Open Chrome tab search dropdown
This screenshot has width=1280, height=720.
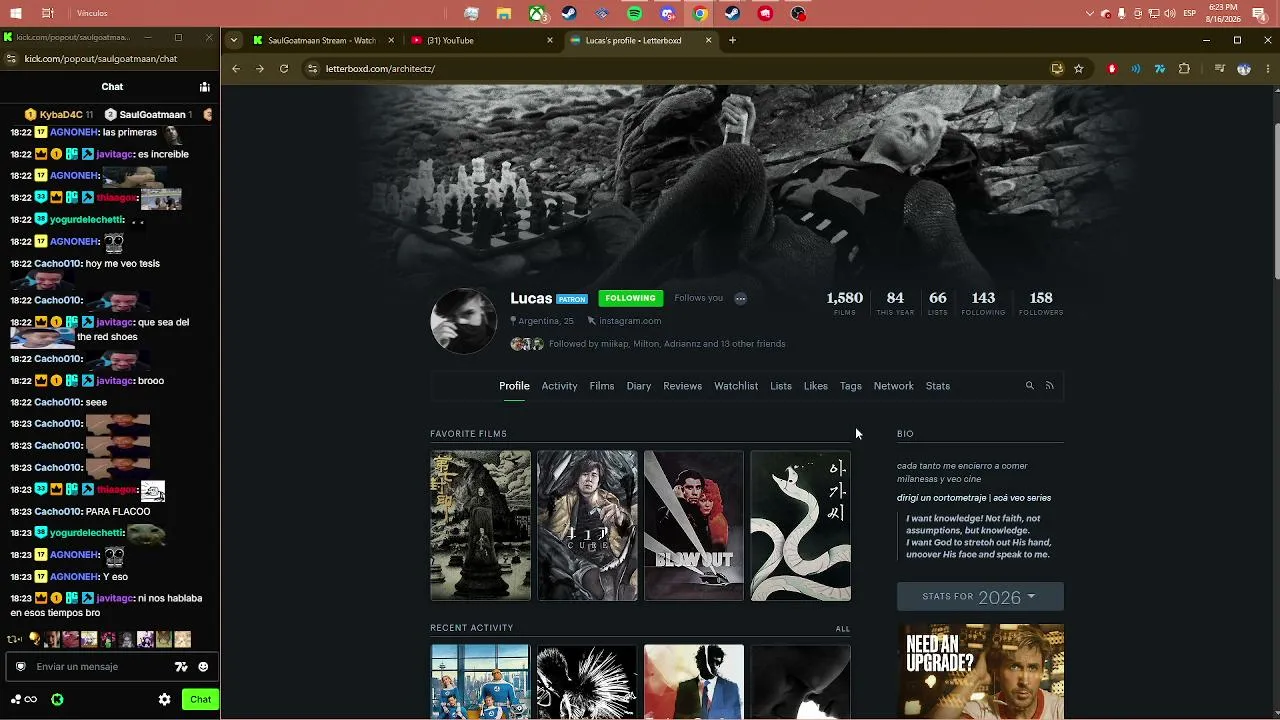[x=233, y=40]
